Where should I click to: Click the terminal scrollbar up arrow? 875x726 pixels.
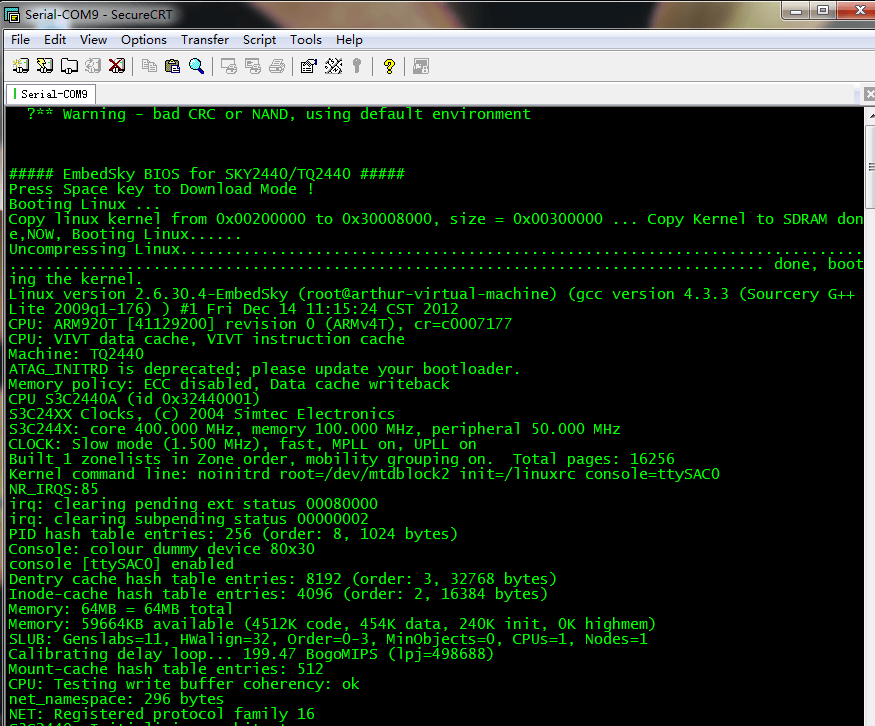coord(868,114)
